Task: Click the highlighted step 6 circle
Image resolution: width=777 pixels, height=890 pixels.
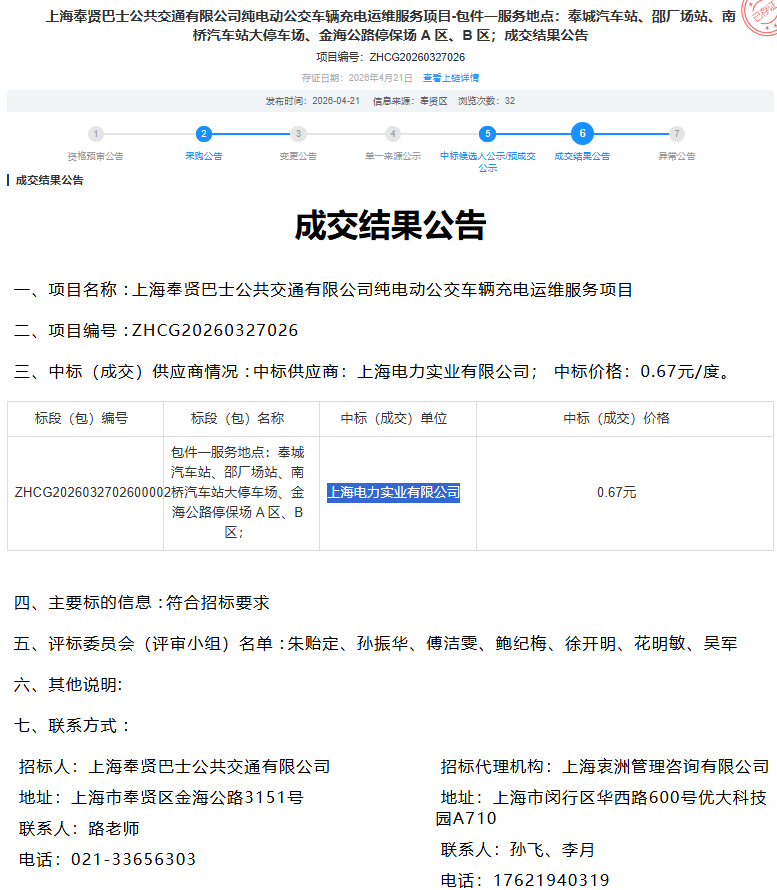Action: [582, 134]
